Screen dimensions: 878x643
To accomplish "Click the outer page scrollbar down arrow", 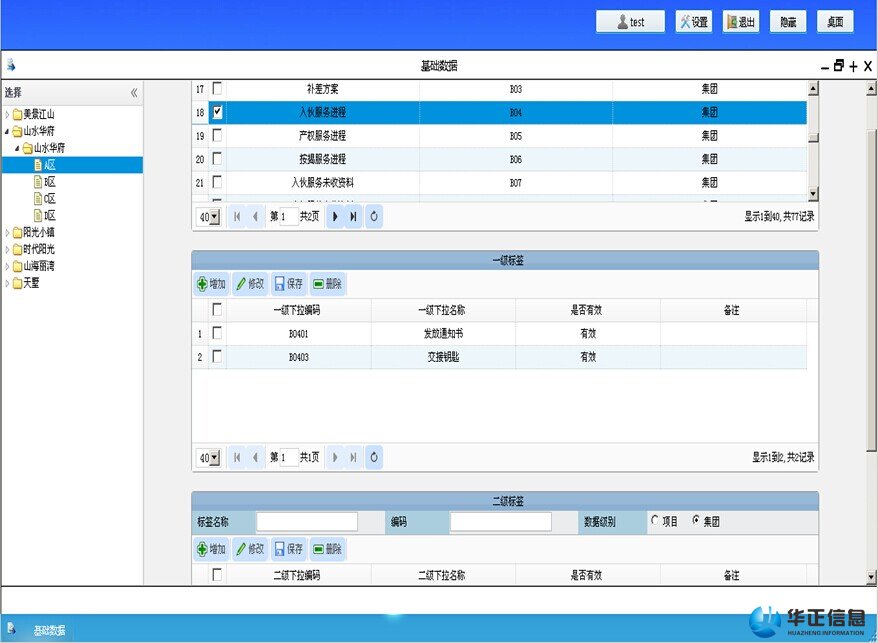I will pos(871,576).
